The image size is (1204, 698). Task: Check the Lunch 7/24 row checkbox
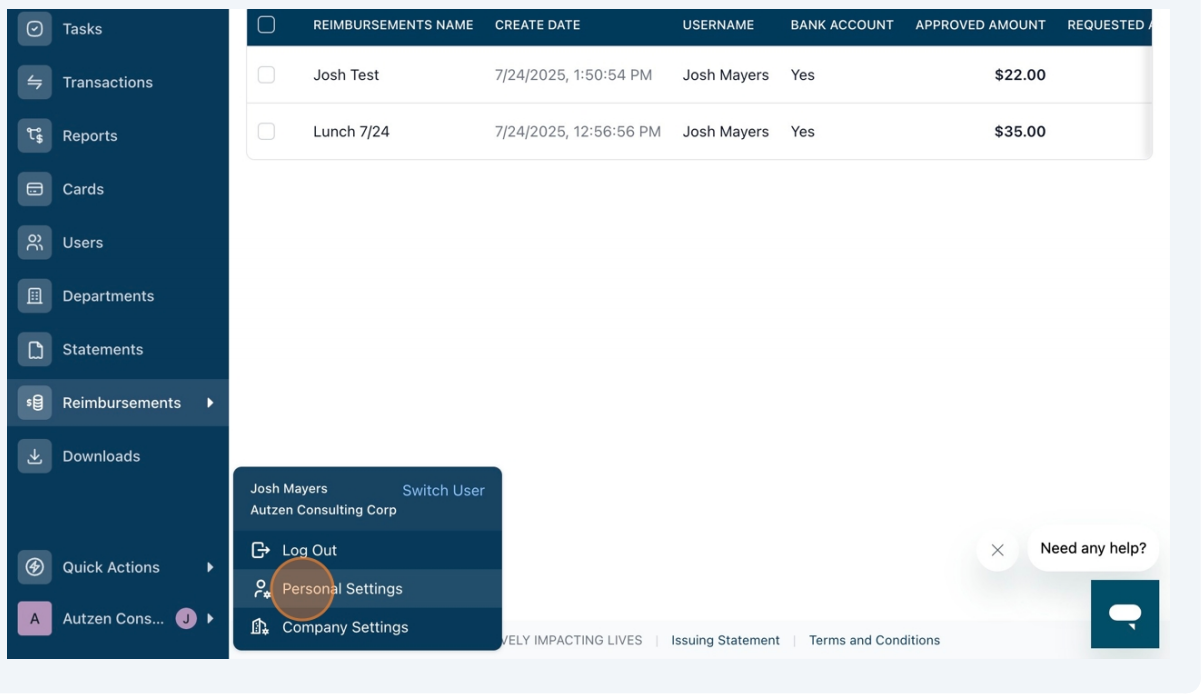click(x=266, y=131)
